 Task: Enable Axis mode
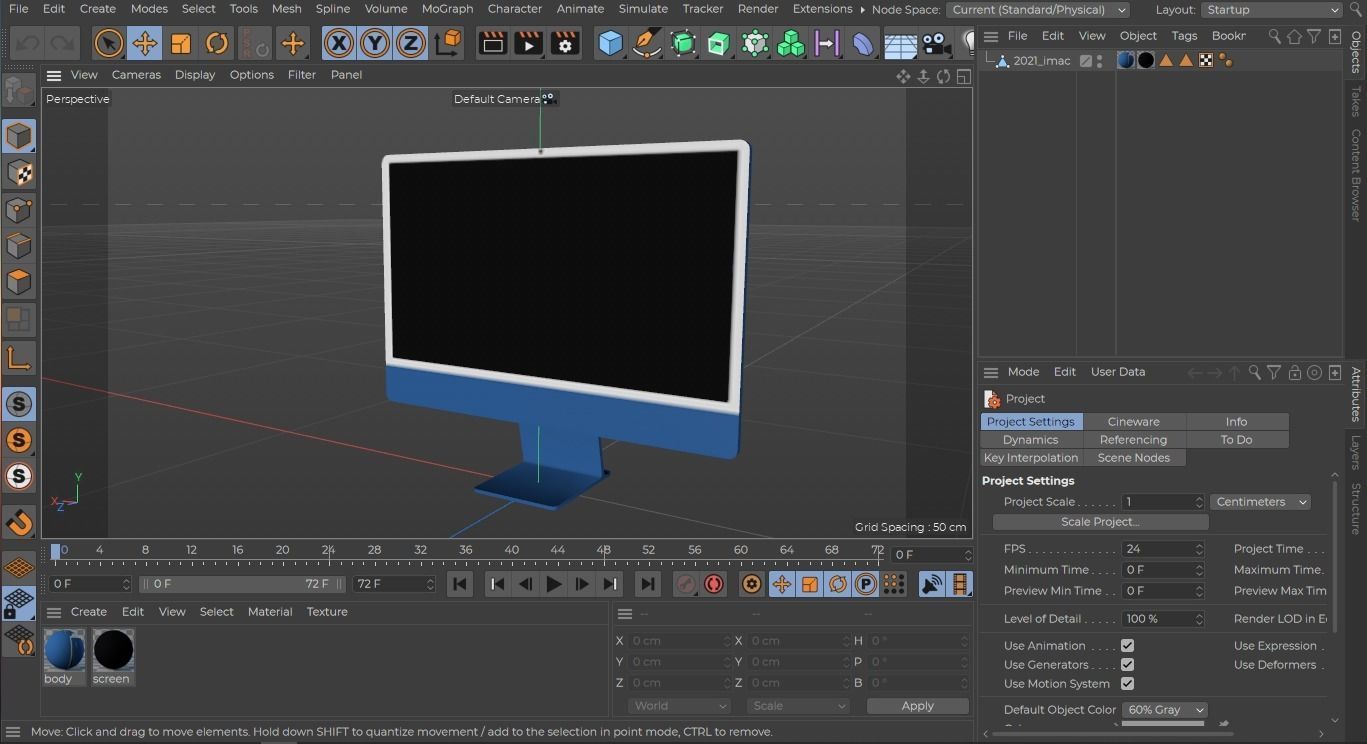click(19, 358)
